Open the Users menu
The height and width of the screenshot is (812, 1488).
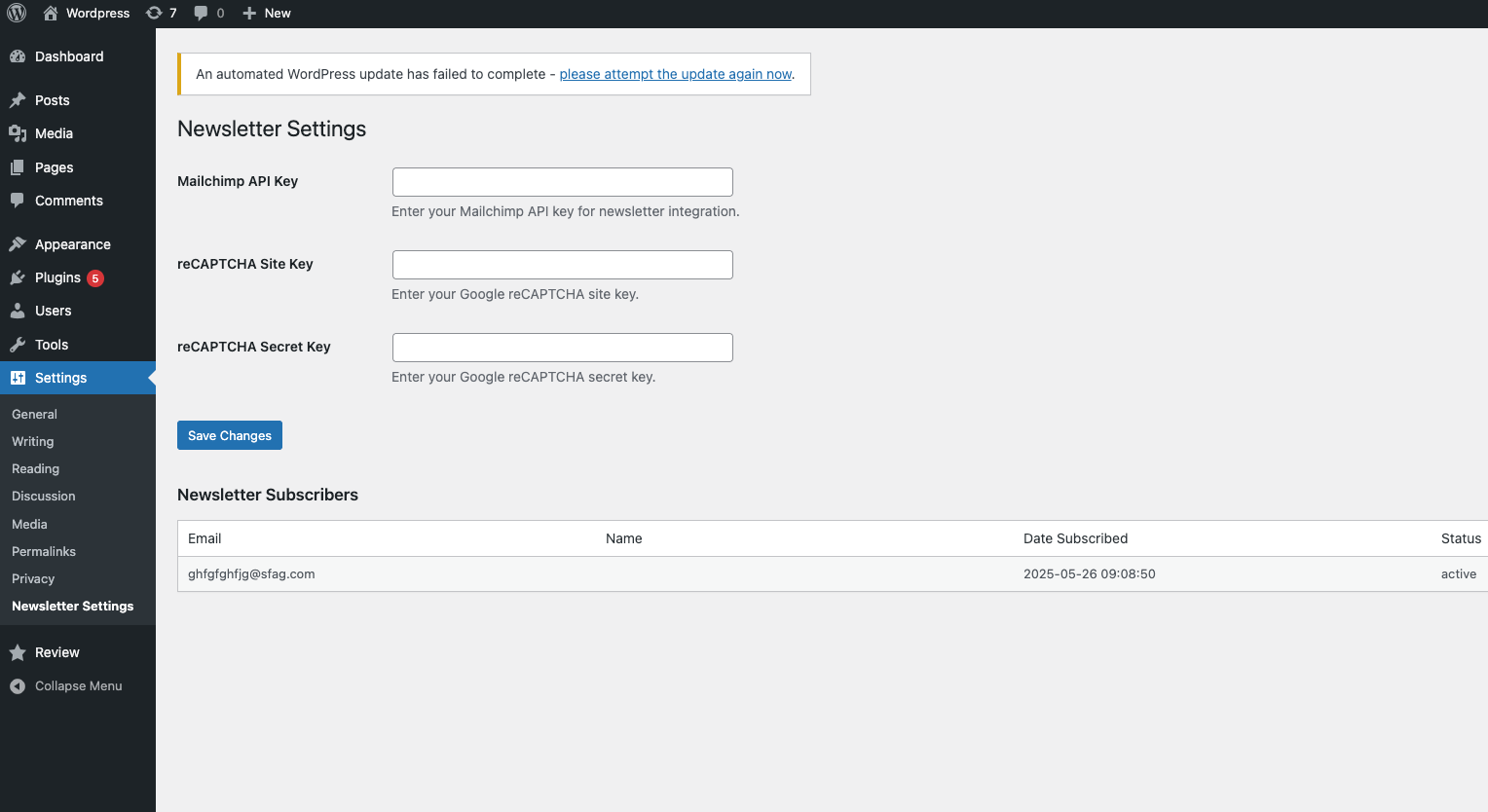pyautogui.click(x=54, y=311)
